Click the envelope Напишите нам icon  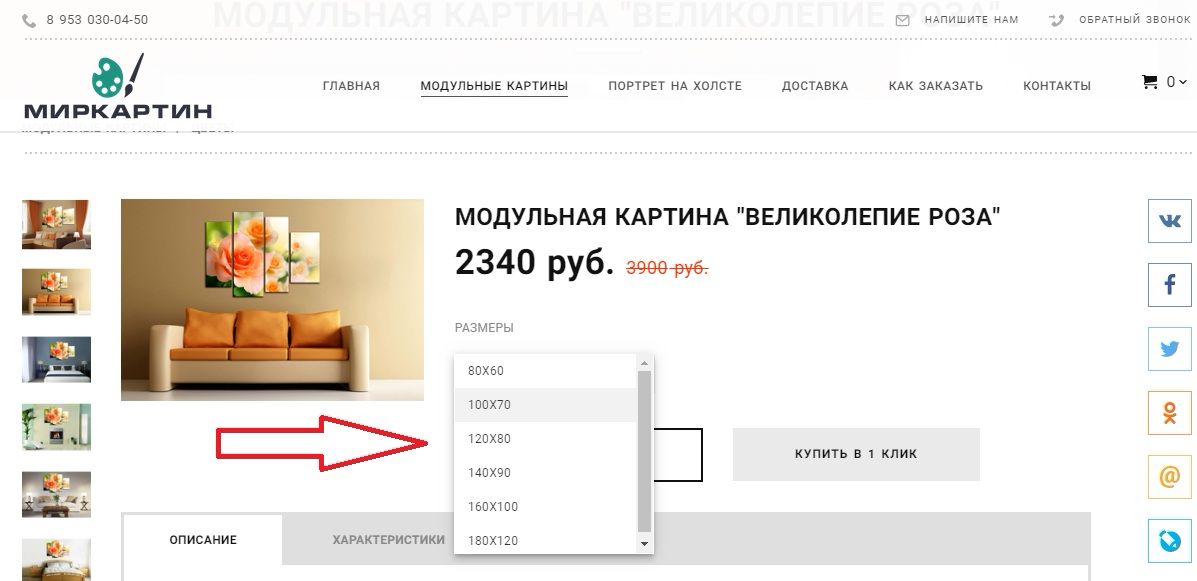coord(902,20)
